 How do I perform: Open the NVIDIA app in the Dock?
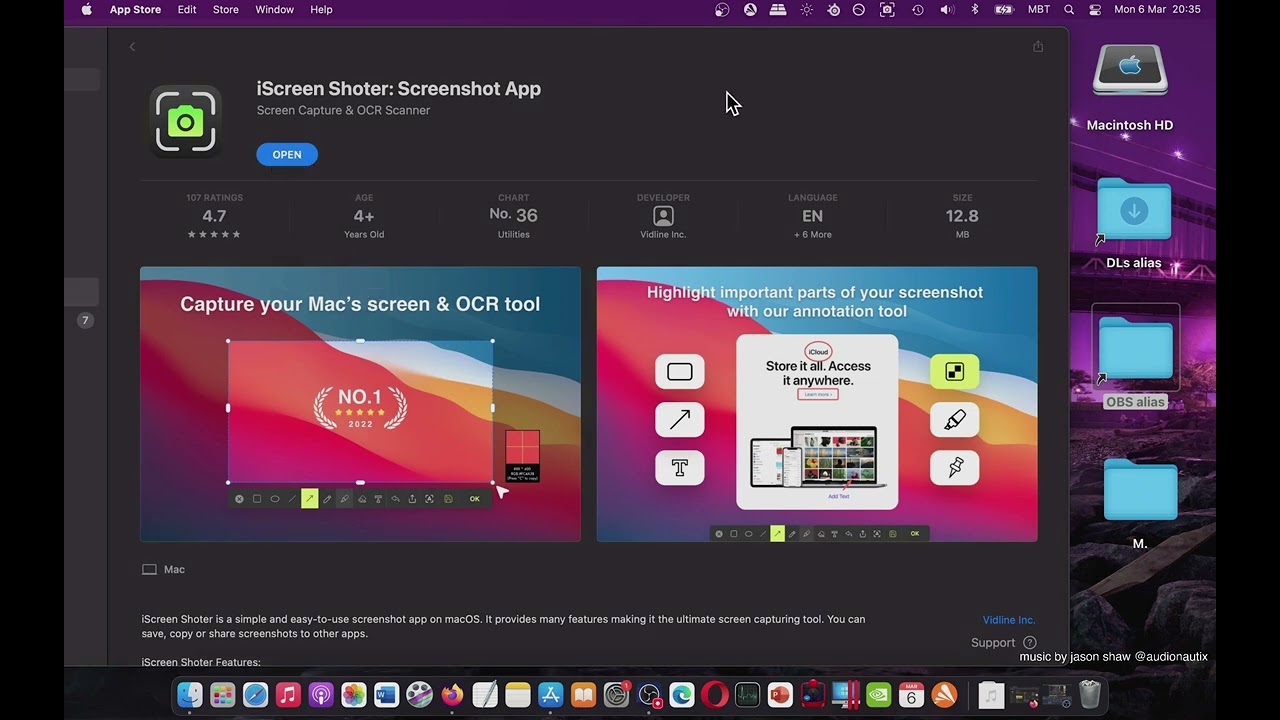[878, 694]
